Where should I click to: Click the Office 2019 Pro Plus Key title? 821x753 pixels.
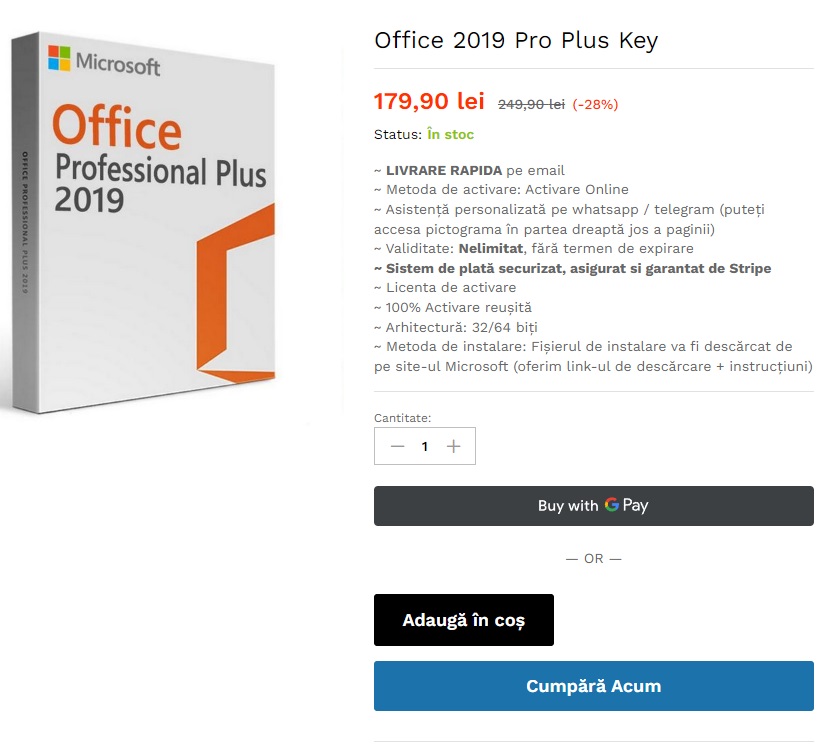516,40
